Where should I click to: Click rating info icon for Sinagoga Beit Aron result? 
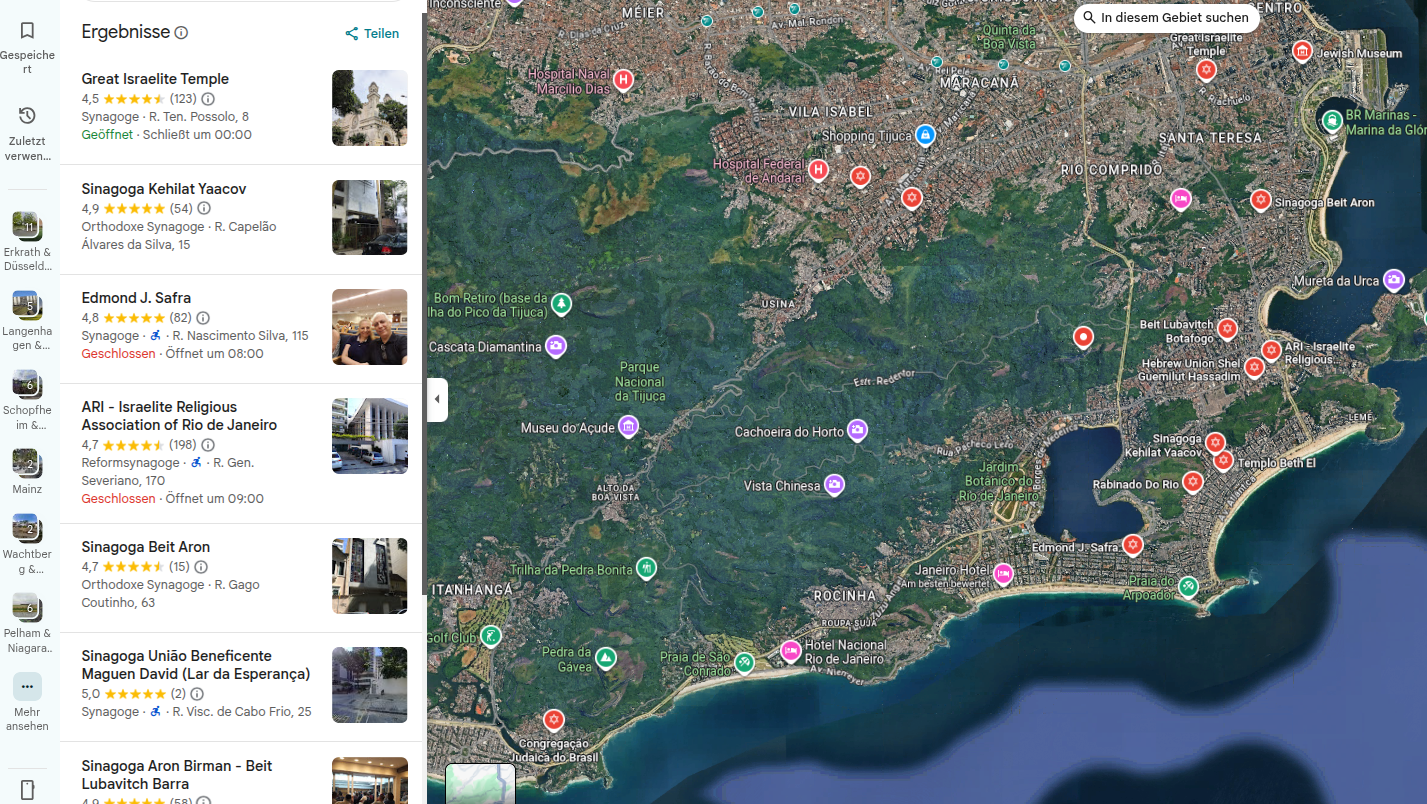201,567
